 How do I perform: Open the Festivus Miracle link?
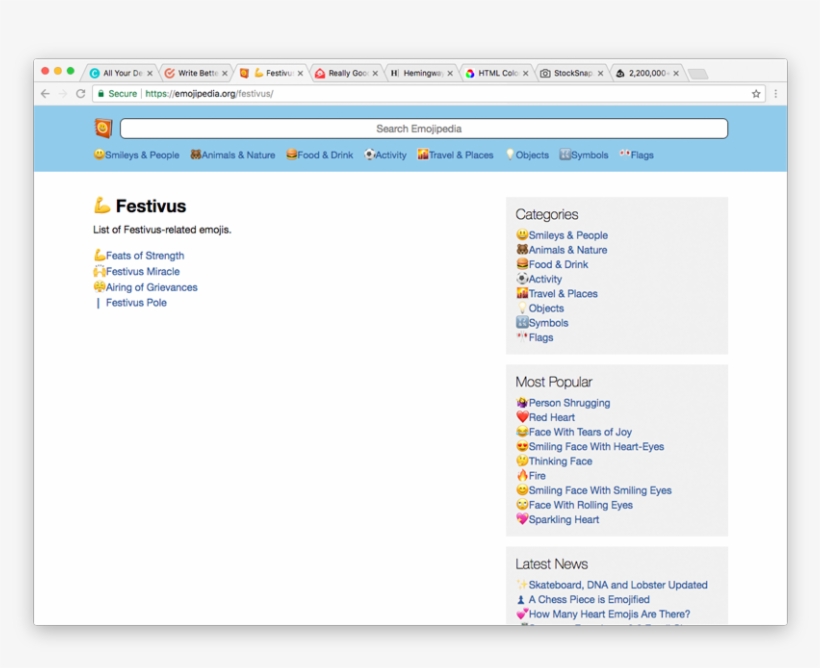(x=142, y=271)
